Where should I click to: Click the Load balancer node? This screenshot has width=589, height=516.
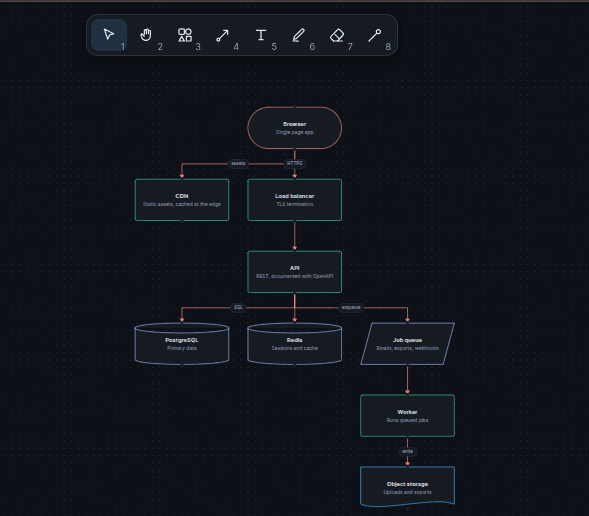tap(294, 200)
